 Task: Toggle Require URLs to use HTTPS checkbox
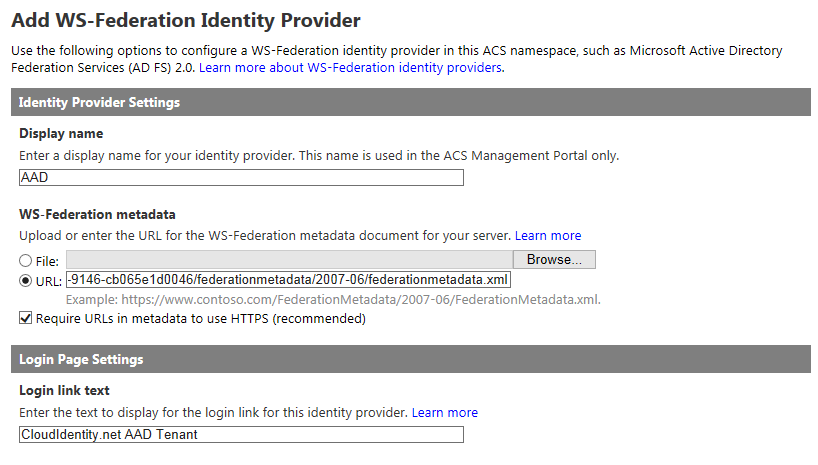(26, 318)
